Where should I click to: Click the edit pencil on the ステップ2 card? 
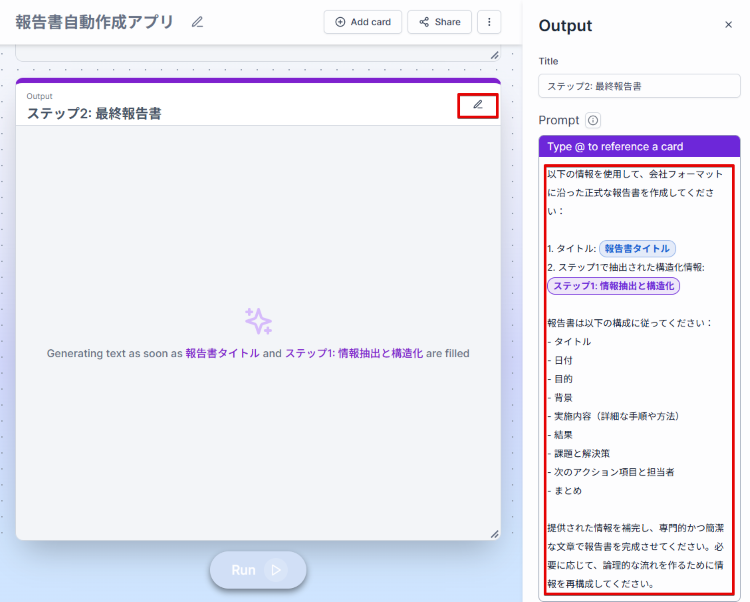pos(477,105)
